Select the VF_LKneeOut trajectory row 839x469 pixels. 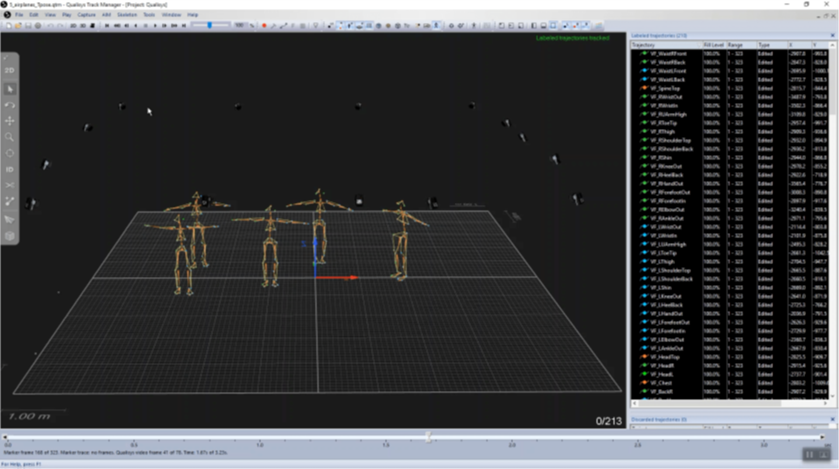[x=730, y=296]
